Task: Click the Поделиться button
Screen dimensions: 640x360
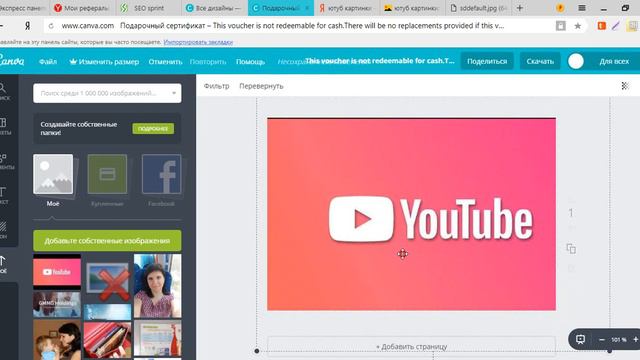Action: [x=487, y=61]
